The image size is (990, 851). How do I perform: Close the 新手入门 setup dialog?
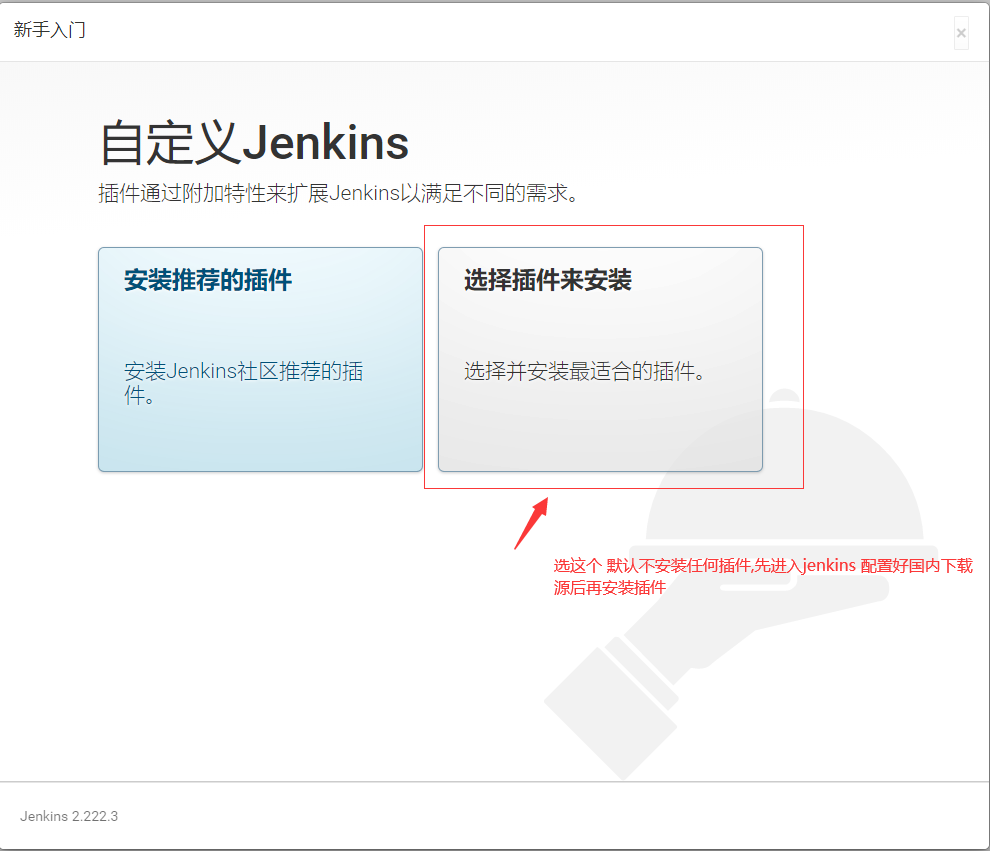[x=961, y=33]
